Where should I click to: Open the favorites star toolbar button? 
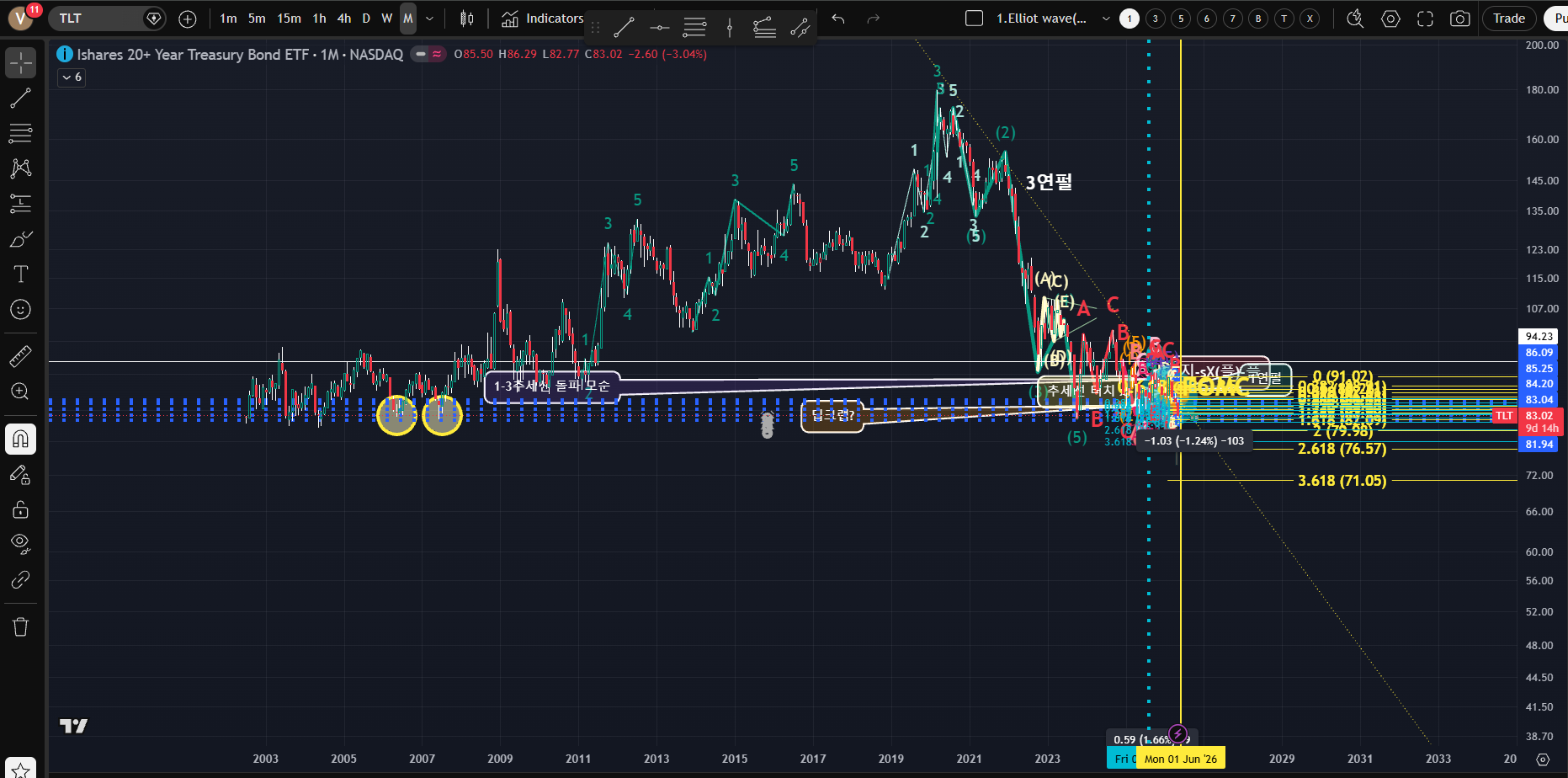(21, 768)
